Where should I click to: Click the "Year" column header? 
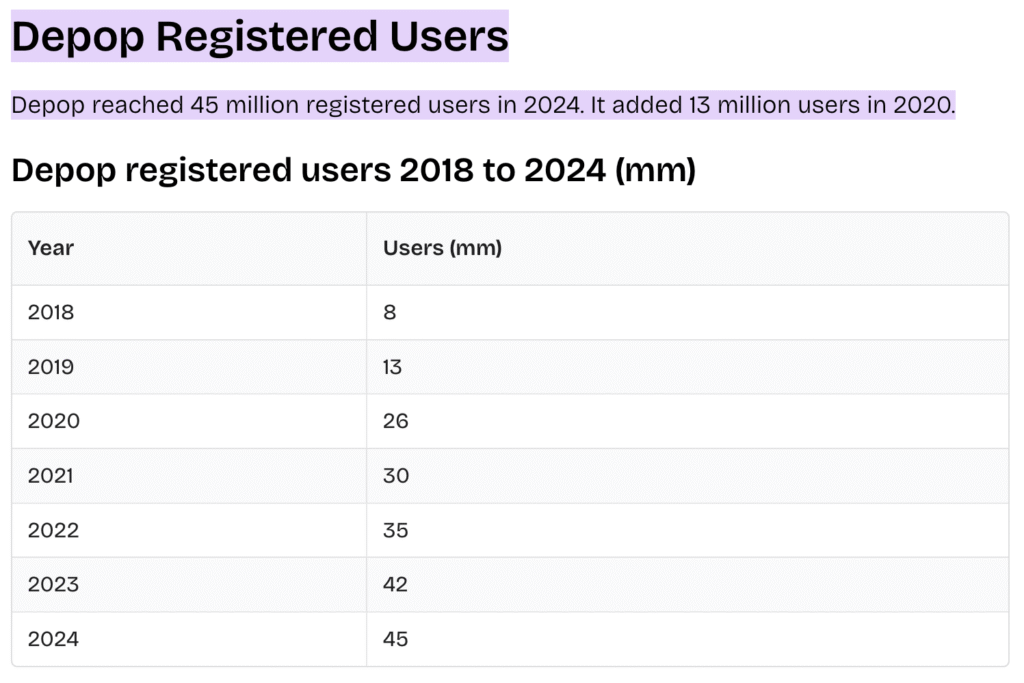pos(51,248)
